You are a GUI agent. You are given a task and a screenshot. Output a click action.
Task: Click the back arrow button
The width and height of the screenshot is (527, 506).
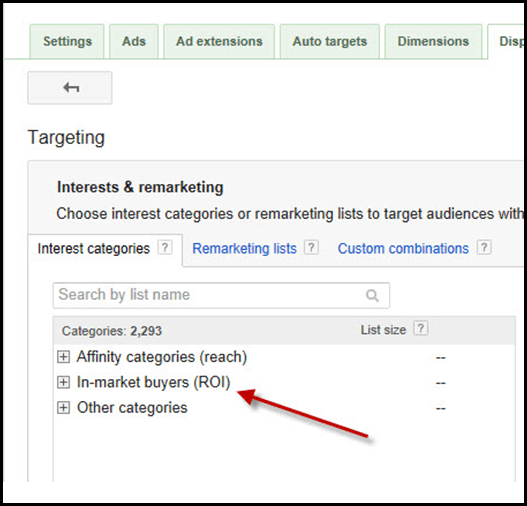70,88
